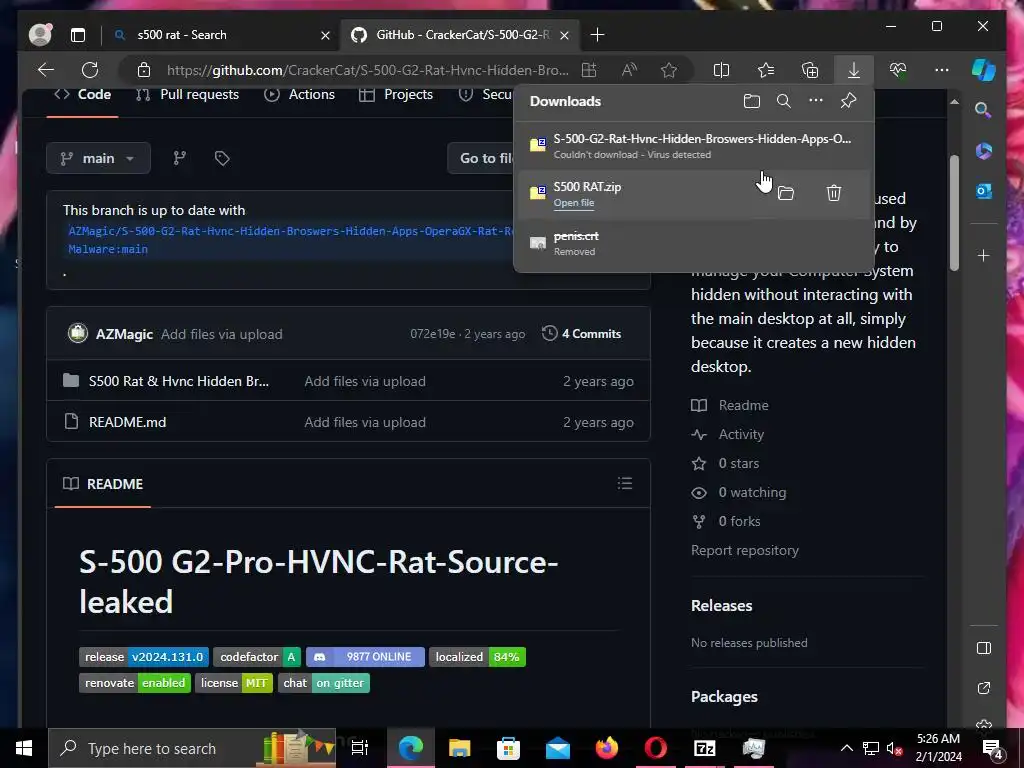
Task: Expand the main branch dropdown
Action: [x=98, y=158]
